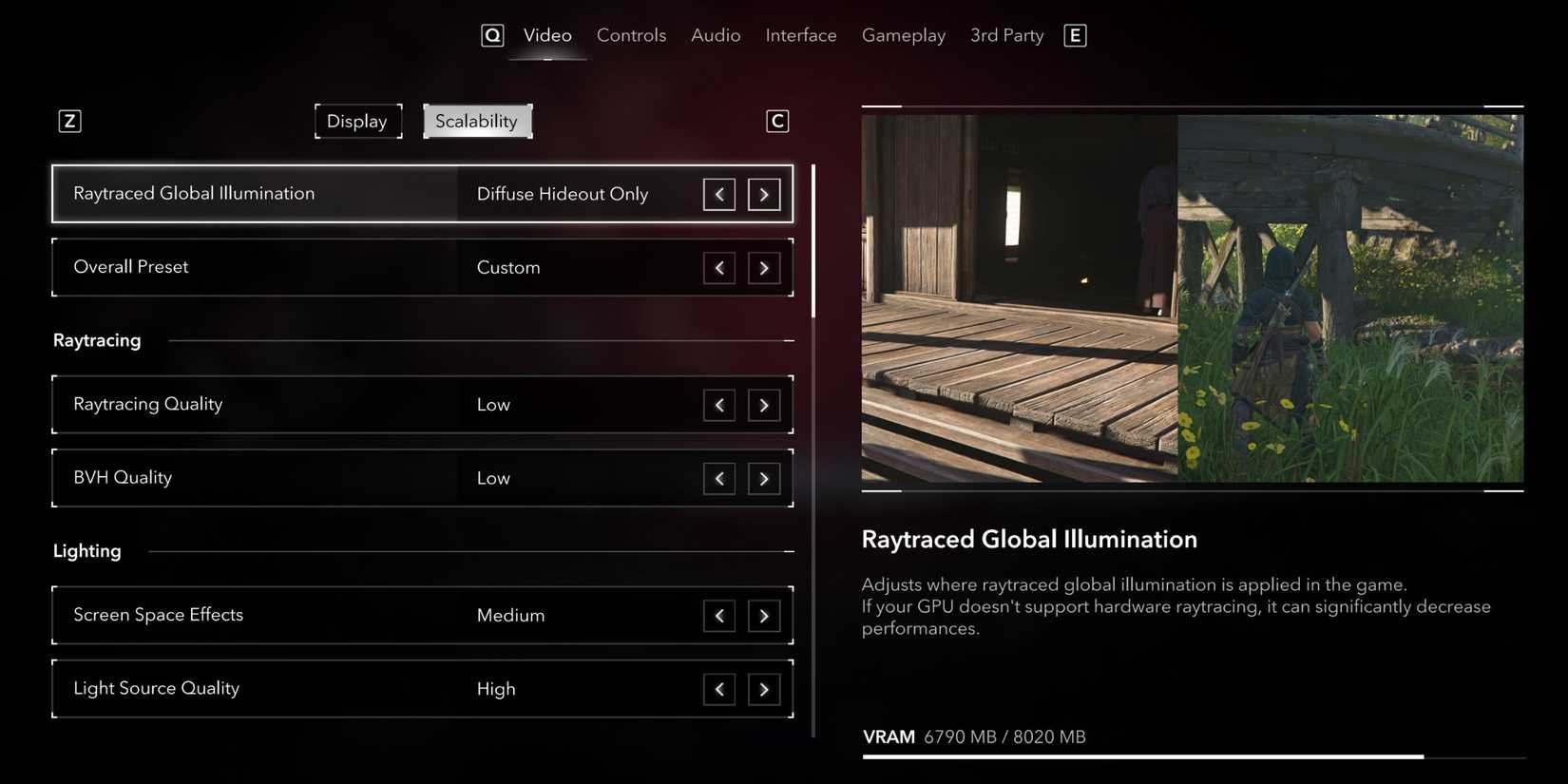The height and width of the screenshot is (784, 1568).
Task: Click the Q key previous-tab icon
Action: point(492,36)
